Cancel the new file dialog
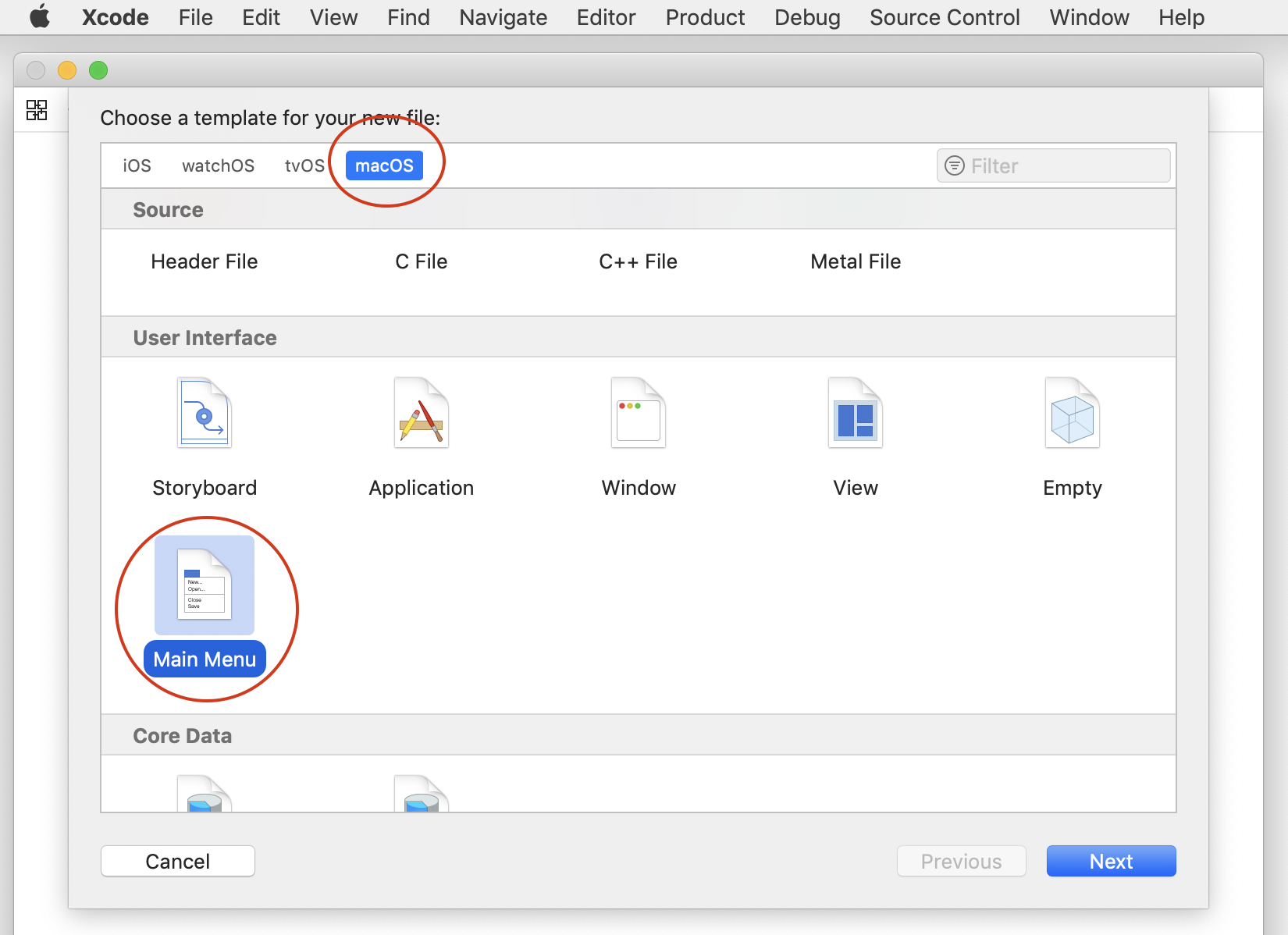The width and height of the screenshot is (1288, 935). pyautogui.click(x=178, y=861)
